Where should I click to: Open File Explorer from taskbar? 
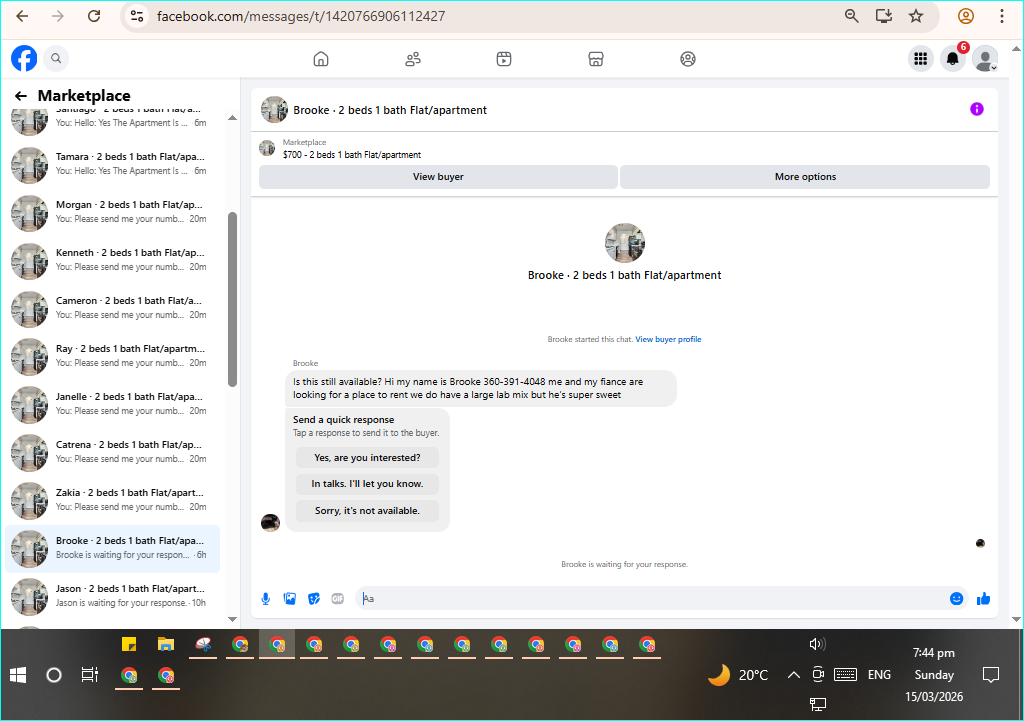[x=166, y=645]
